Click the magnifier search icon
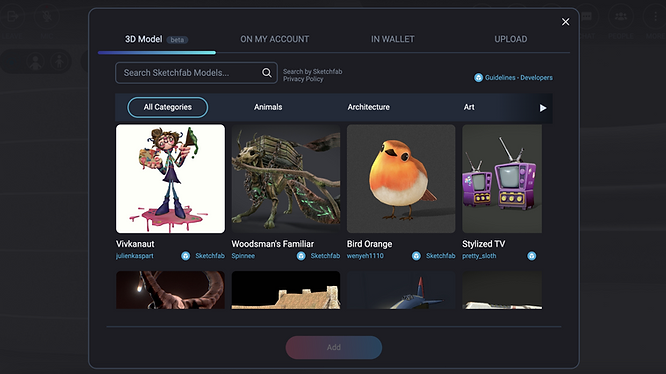Image resolution: width=666 pixels, height=374 pixels. 267,73
